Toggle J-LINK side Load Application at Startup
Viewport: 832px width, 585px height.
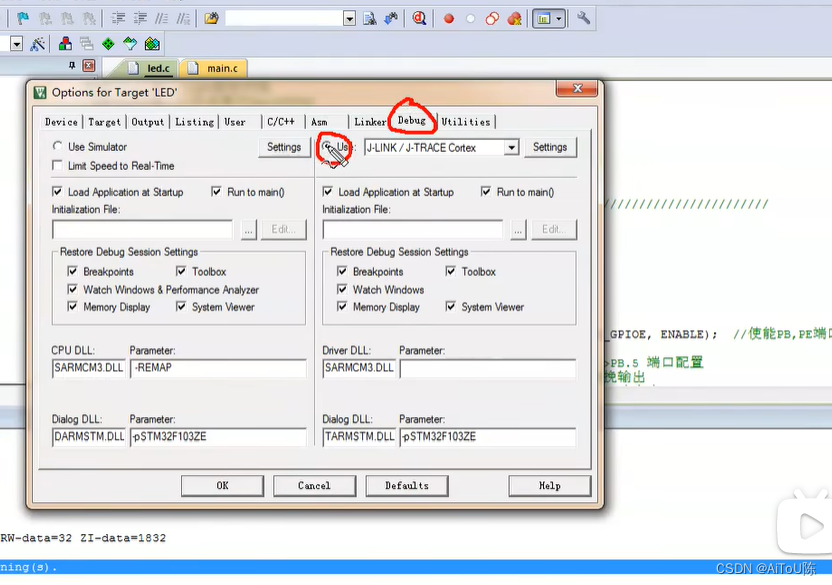327,191
